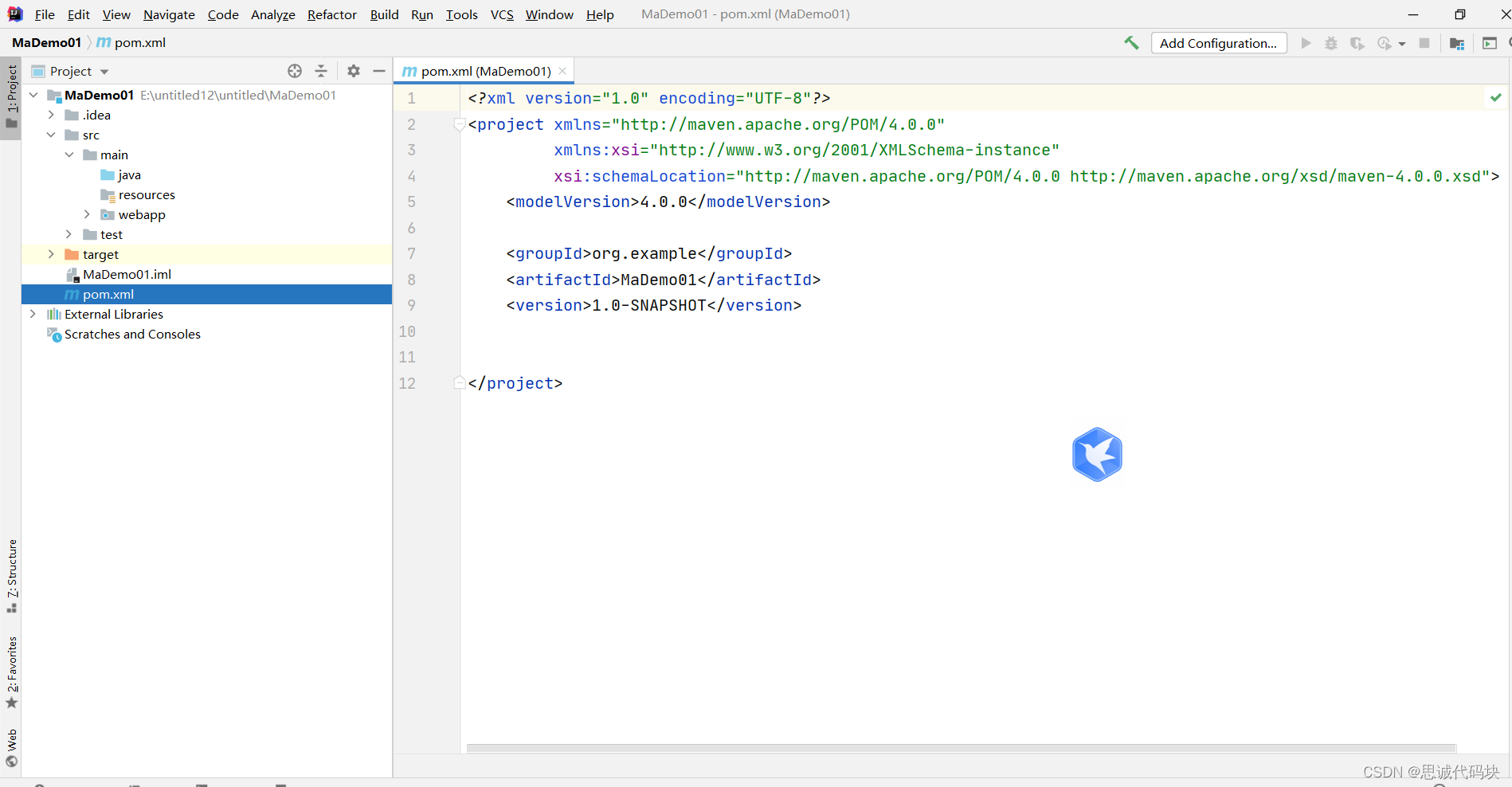Click the Build Project hammer icon
The height and width of the screenshot is (787, 1512).
click(x=1131, y=43)
